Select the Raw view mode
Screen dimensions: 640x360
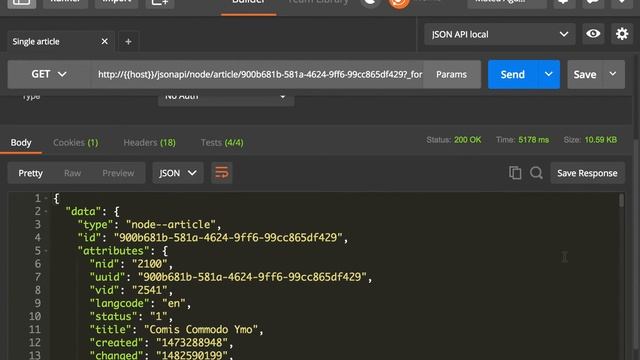[72, 173]
